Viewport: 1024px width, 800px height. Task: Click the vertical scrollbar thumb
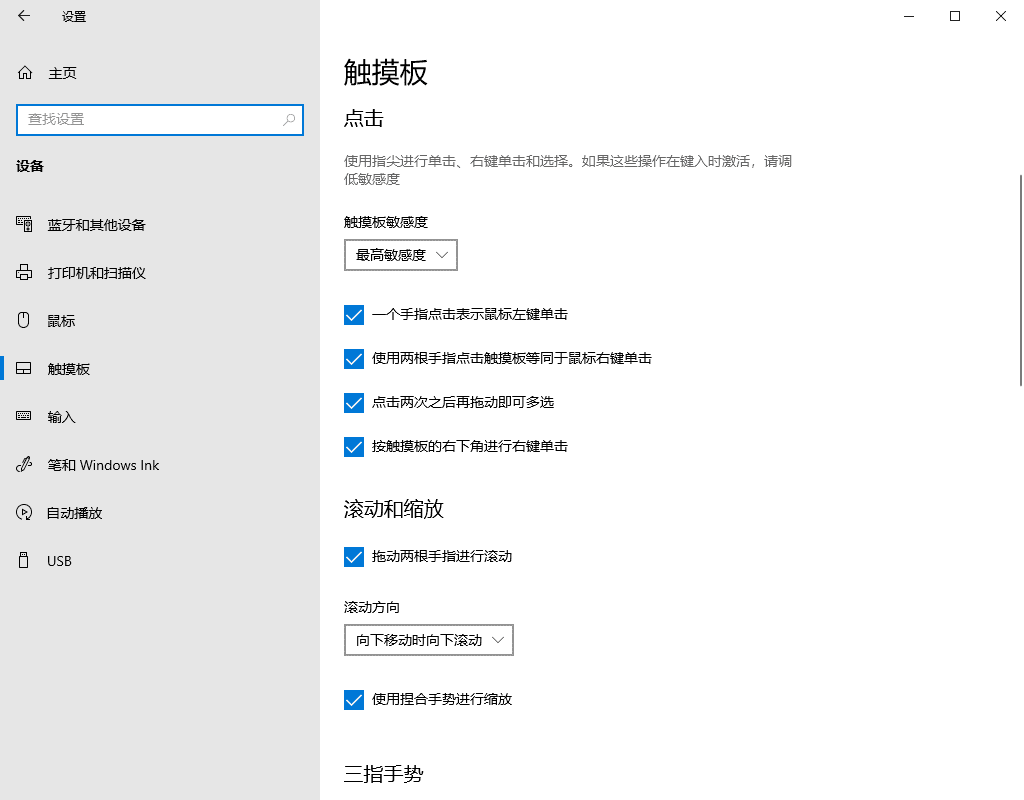click(x=1021, y=280)
